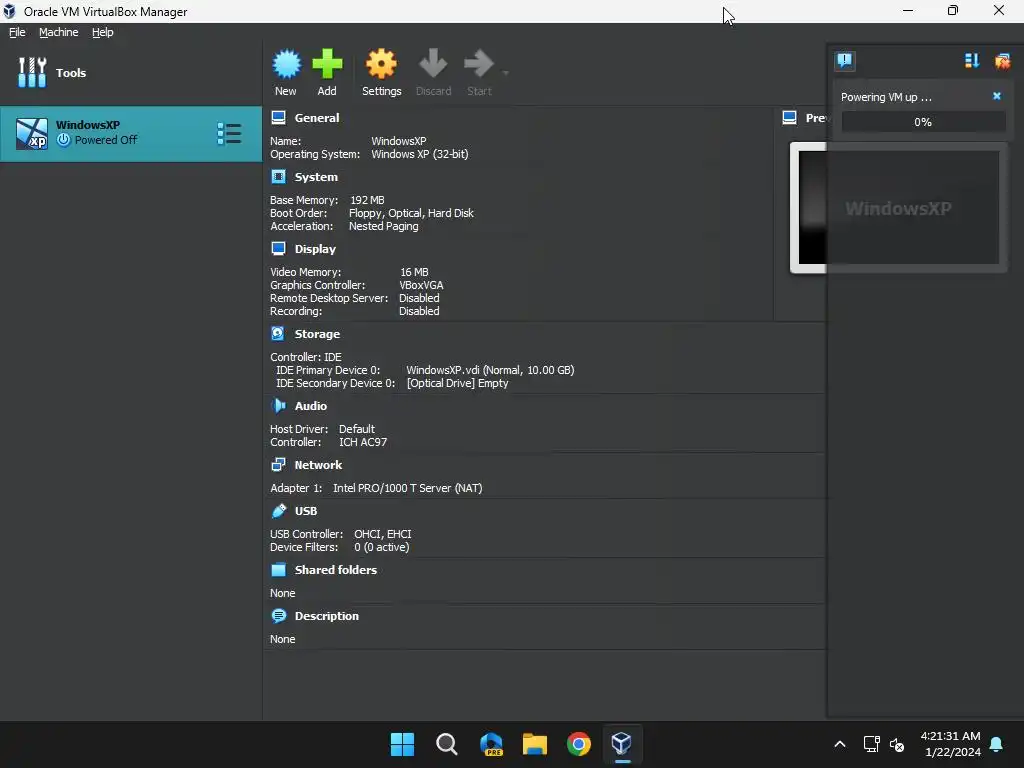Click the Description section speech icon
Screen dimensions: 1024x768
pyautogui.click(x=278, y=615)
